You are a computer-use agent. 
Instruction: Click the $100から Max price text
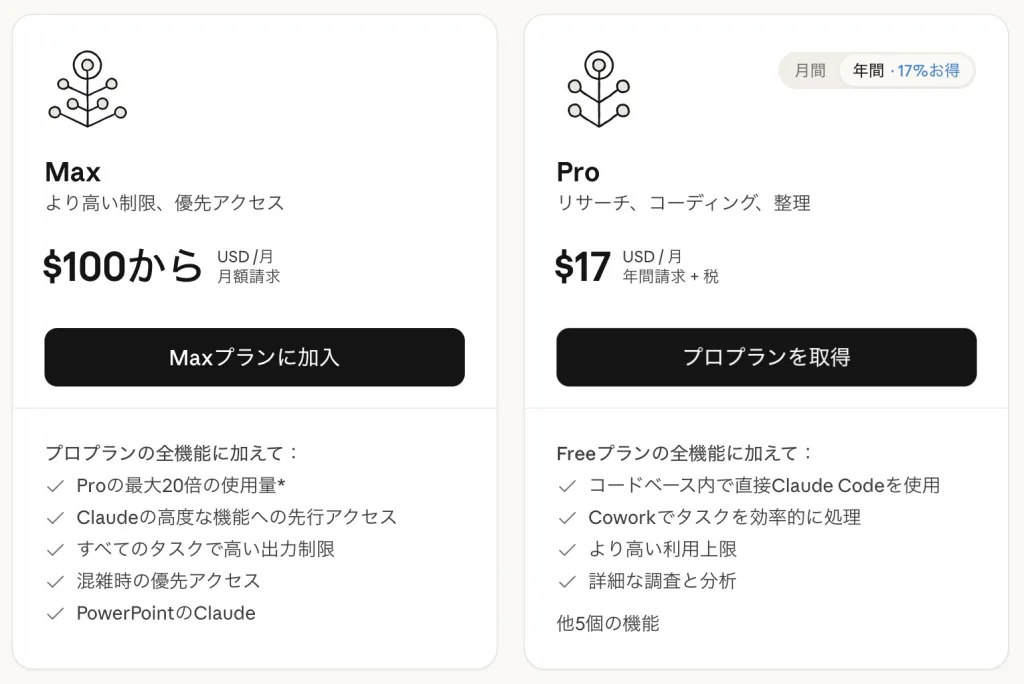[x=123, y=267]
